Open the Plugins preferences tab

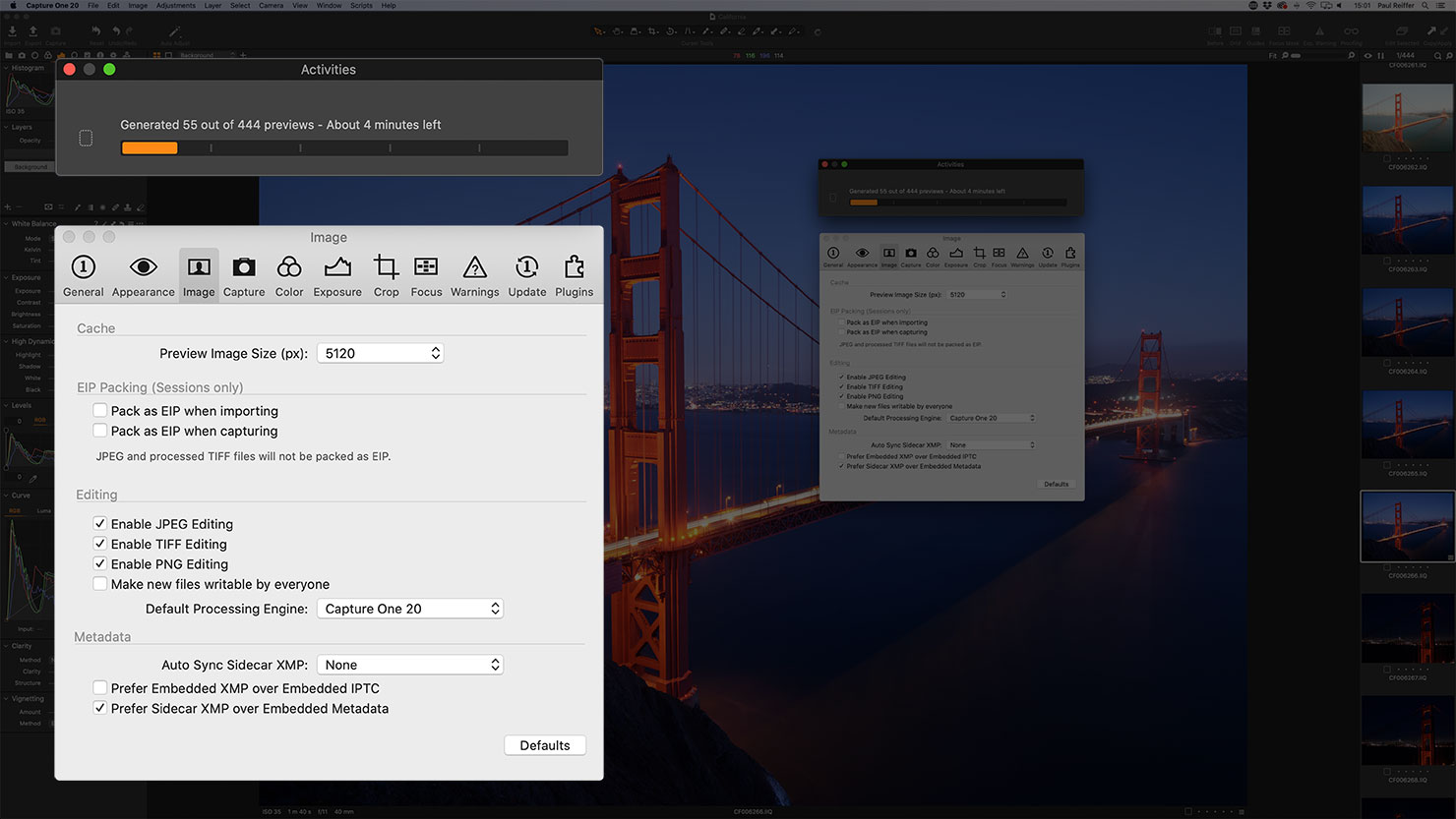pyautogui.click(x=574, y=276)
